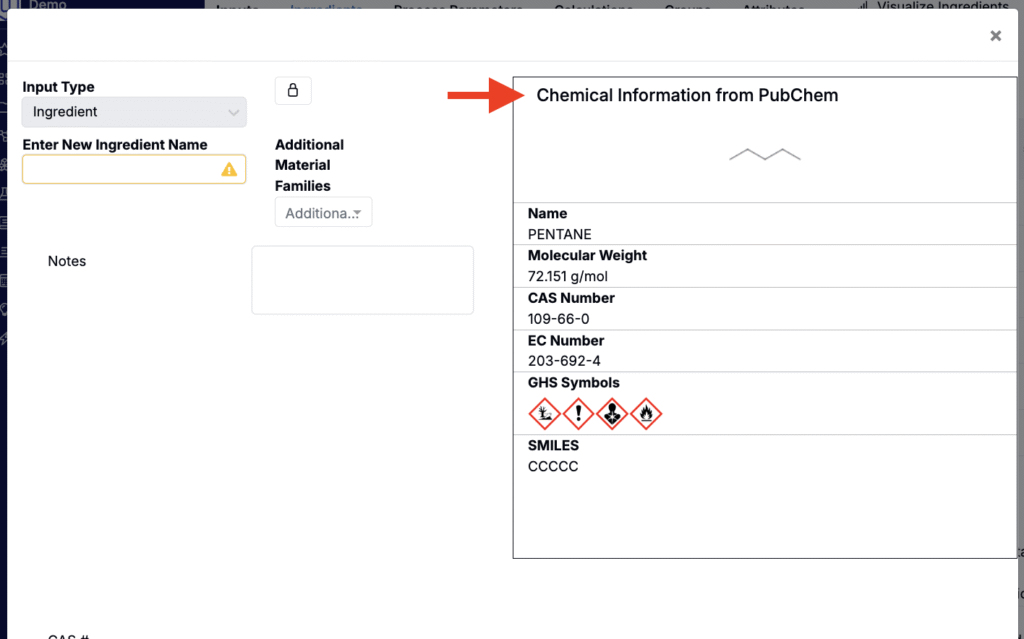Select the health hazard GHS symbol
This screenshot has width=1024, height=639.
tap(612, 414)
